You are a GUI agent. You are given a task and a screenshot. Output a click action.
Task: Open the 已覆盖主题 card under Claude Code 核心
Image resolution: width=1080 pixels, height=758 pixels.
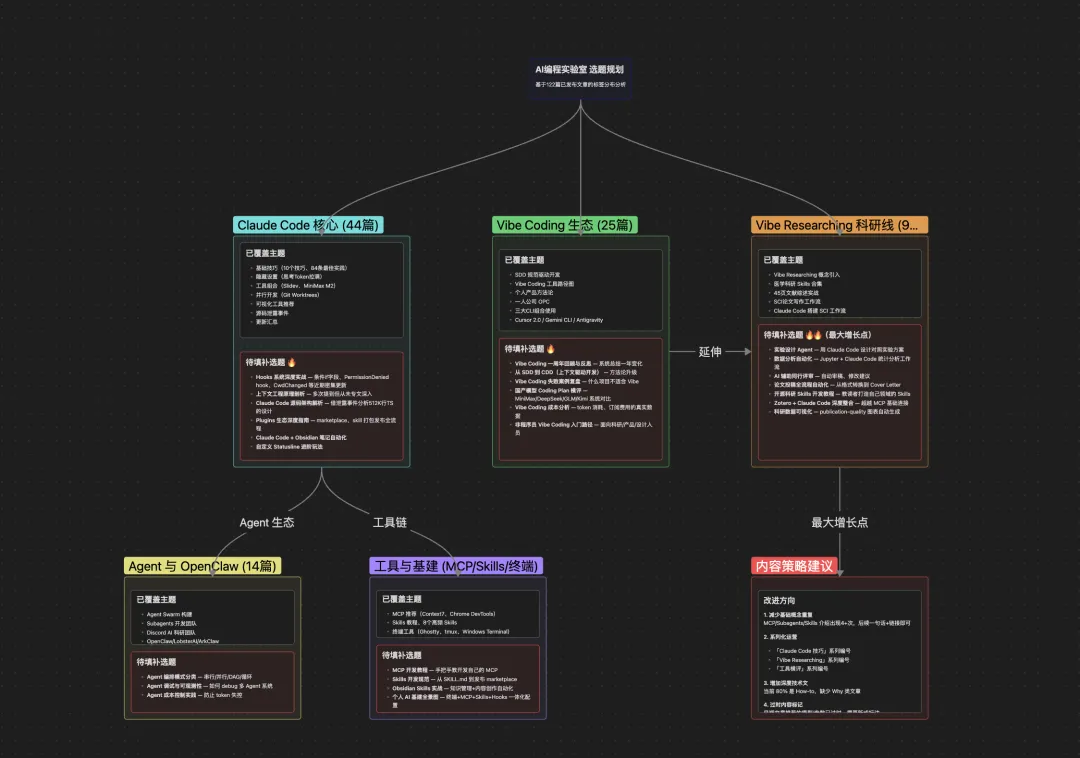click(319, 290)
